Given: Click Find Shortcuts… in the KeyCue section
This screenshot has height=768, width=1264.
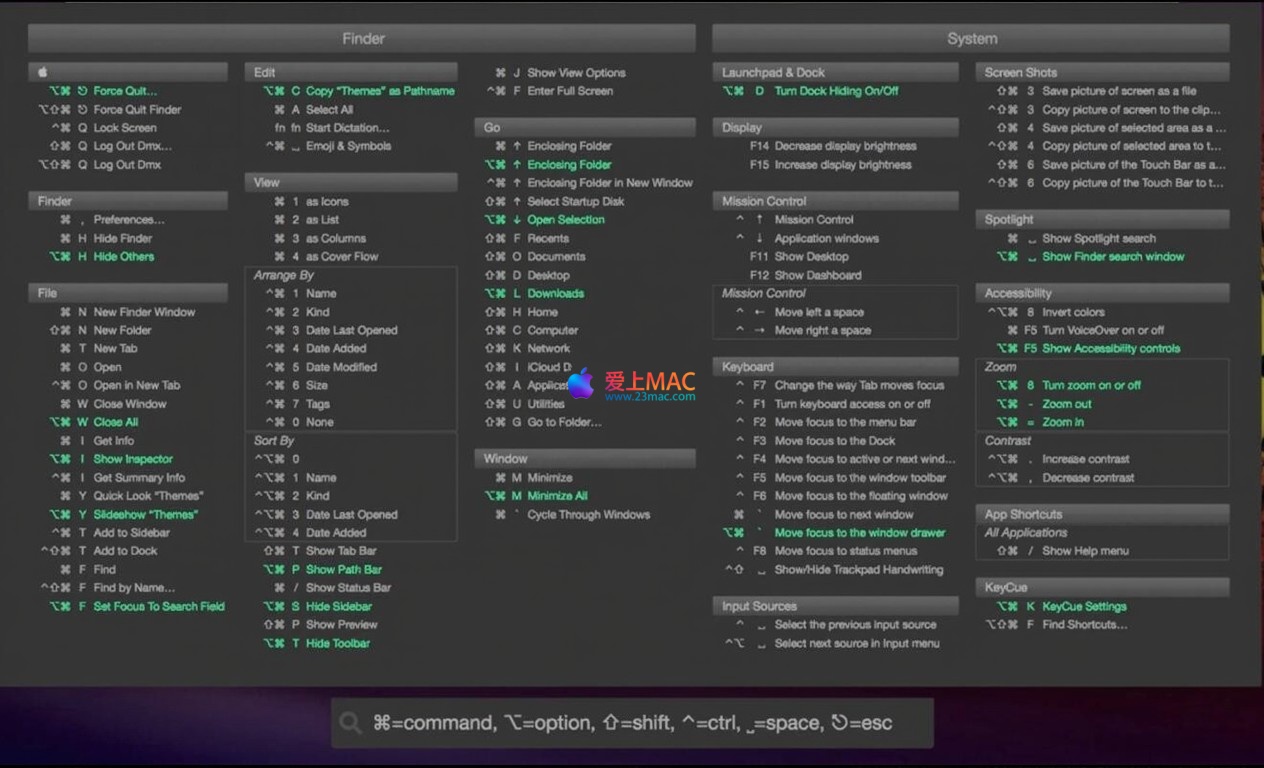Looking at the screenshot, I should (1084, 625).
